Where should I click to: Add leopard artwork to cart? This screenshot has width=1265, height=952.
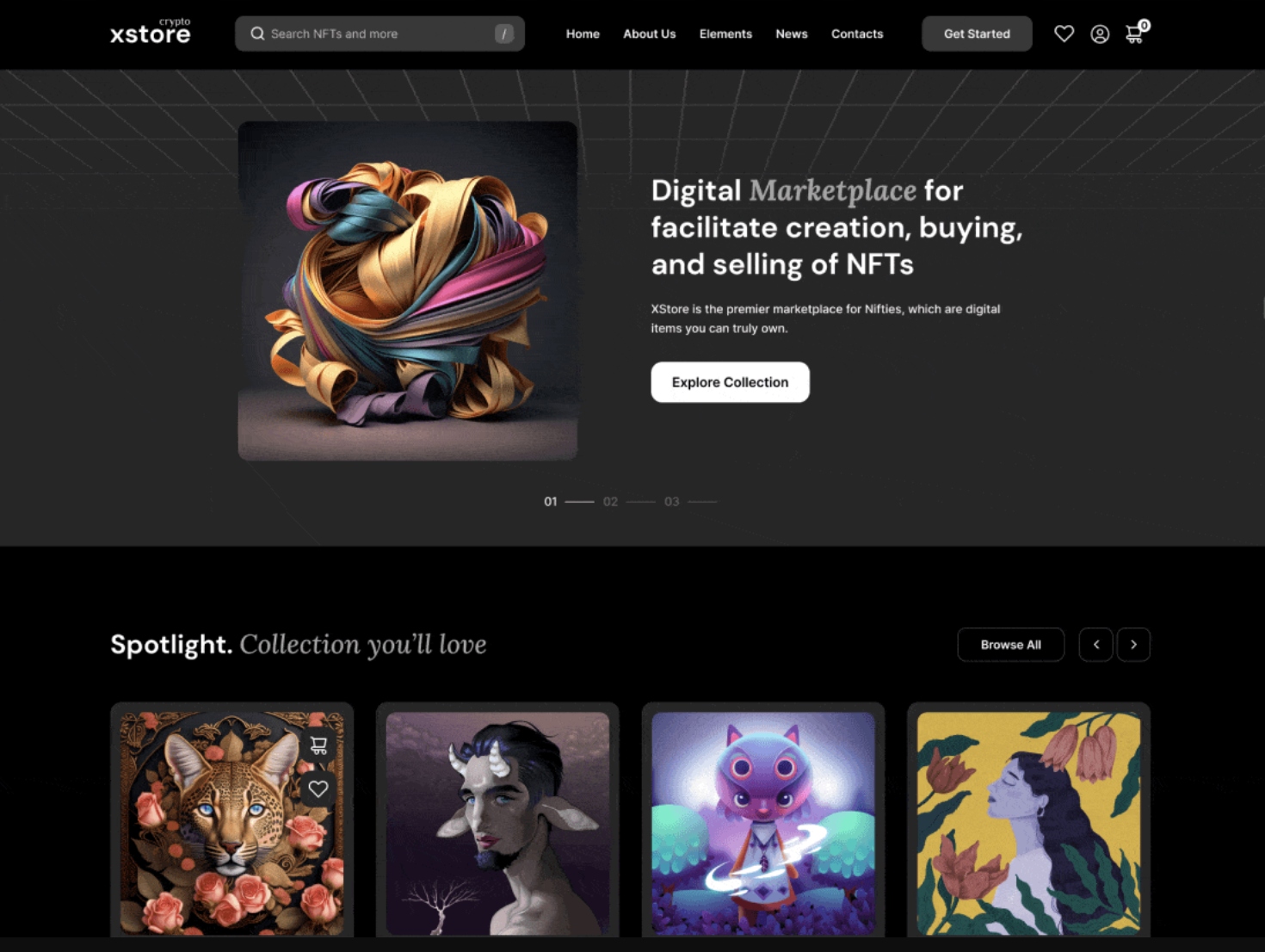(318, 745)
